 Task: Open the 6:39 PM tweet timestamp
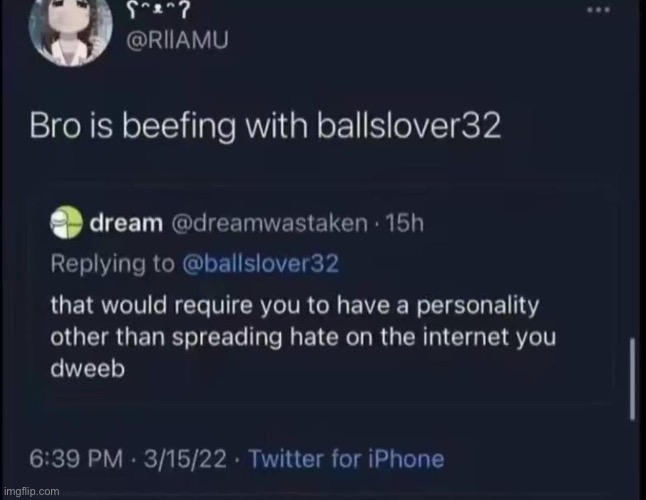[x=76, y=459]
